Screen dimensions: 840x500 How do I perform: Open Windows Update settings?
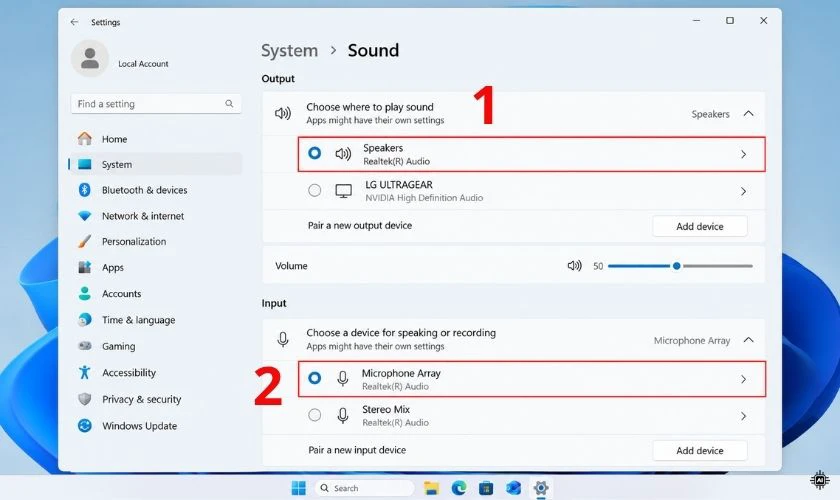click(x=155, y=426)
